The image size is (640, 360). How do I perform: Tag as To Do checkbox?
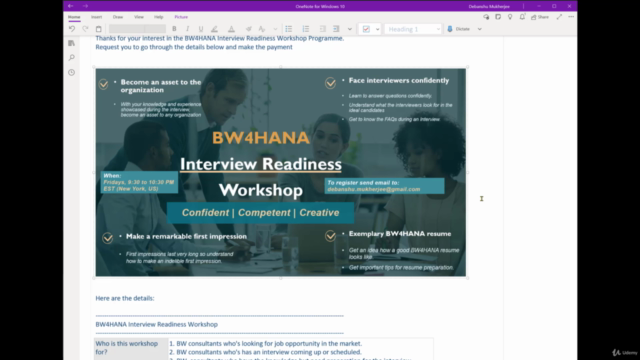click(x=366, y=29)
